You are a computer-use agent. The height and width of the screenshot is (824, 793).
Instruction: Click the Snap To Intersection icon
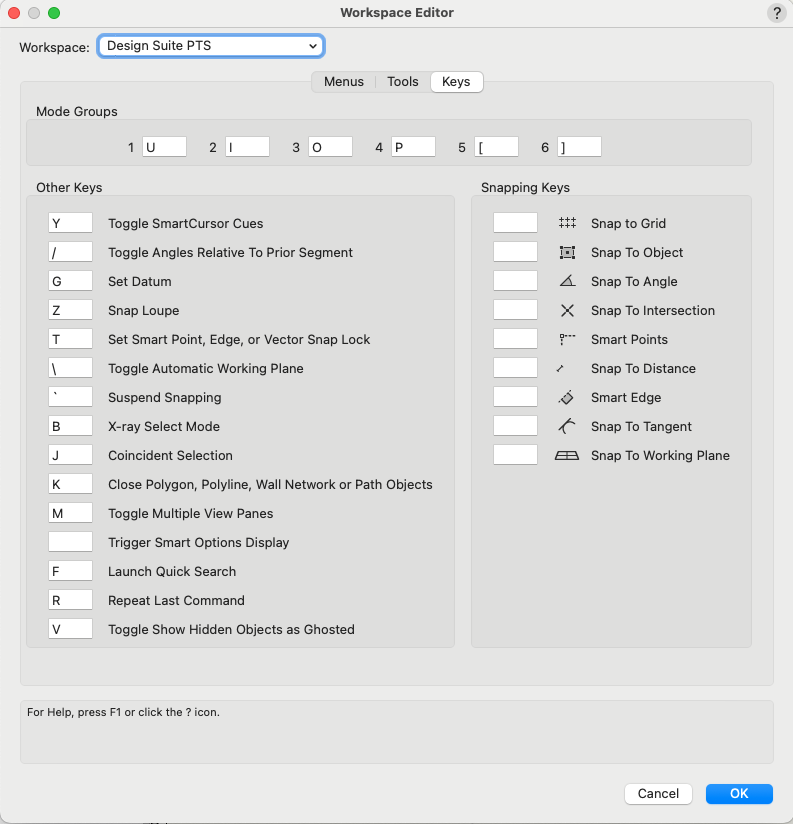pos(568,310)
